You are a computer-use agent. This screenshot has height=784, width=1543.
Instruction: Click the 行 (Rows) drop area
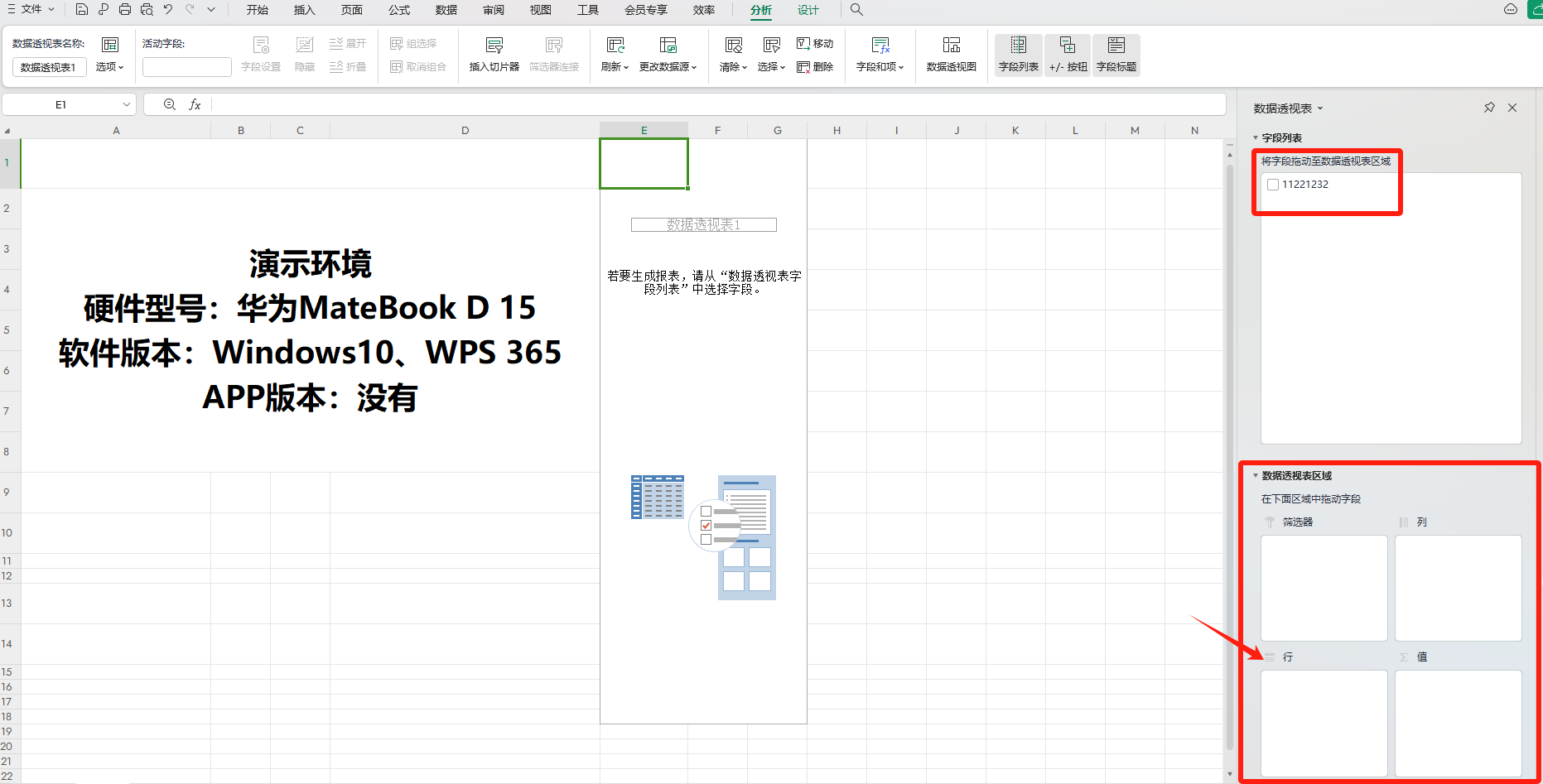[x=1324, y=723]
